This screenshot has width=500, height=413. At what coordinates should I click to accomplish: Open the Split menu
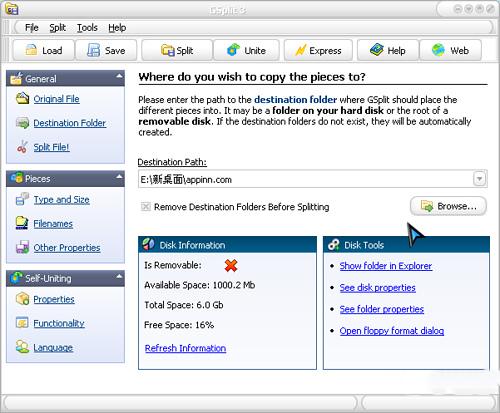pos(57,28)
